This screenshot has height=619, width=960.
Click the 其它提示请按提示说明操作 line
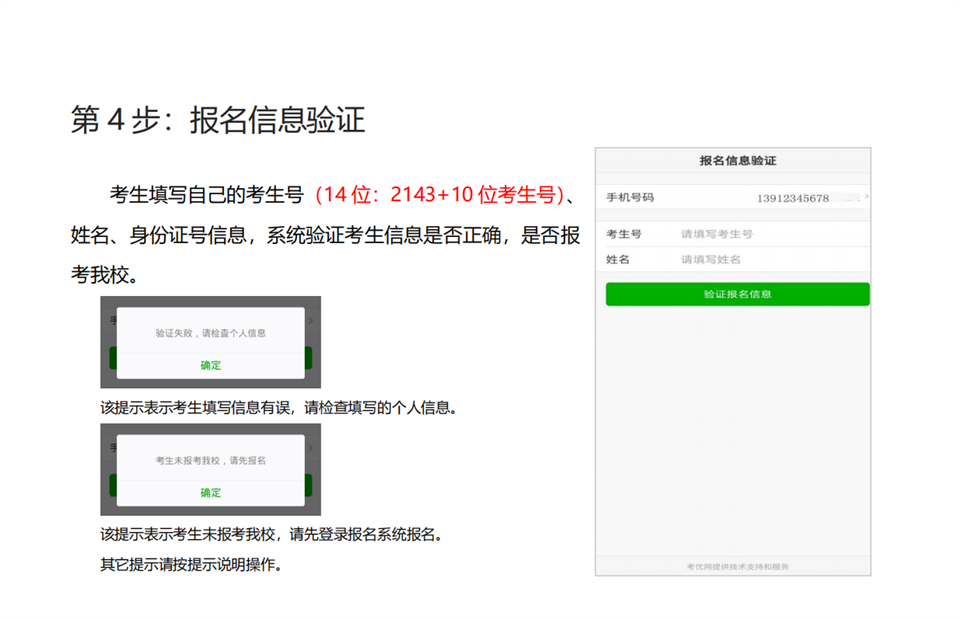click(x=191, y=564)
